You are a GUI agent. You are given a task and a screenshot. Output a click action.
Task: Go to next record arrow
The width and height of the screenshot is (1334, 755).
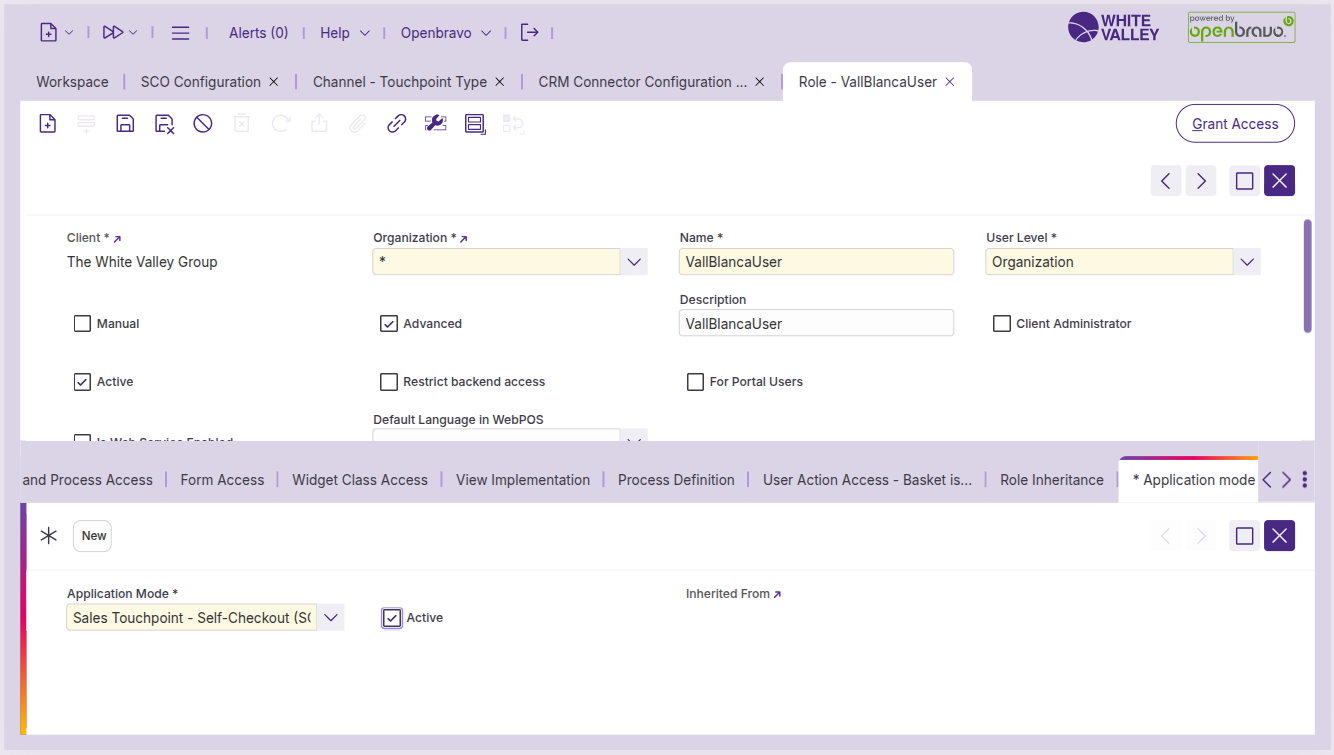point(1201,181)
